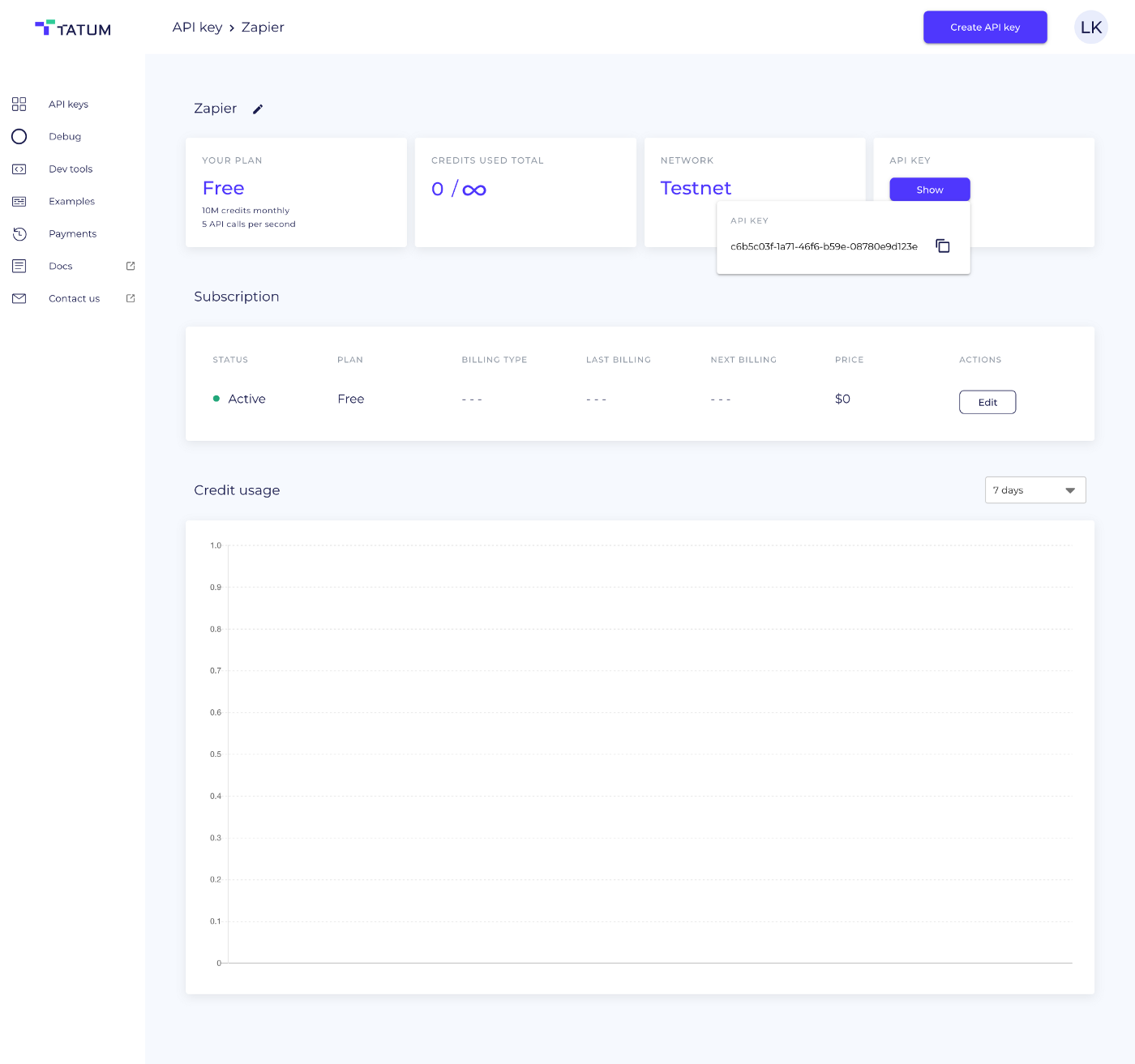Open Payments history clock icon
Screen dimensions: 1135x1064
(19, 233)
